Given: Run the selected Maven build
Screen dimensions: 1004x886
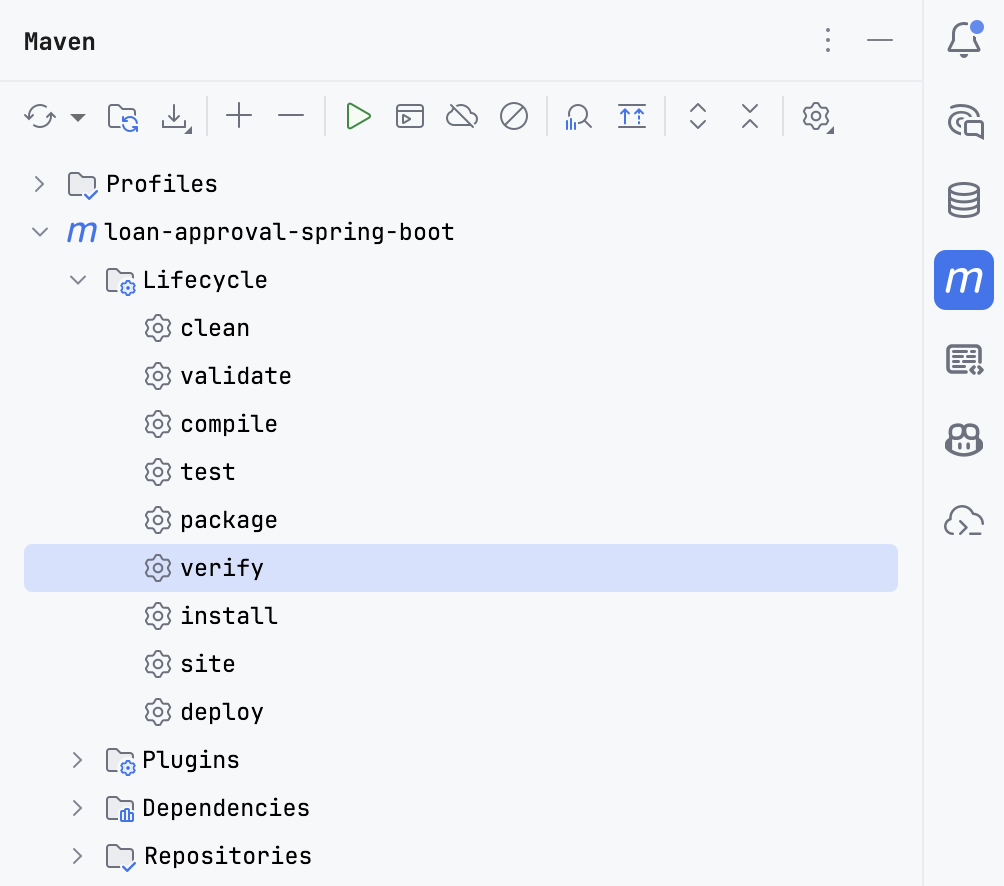Looking at the screenshot, I should pos(358,117).
